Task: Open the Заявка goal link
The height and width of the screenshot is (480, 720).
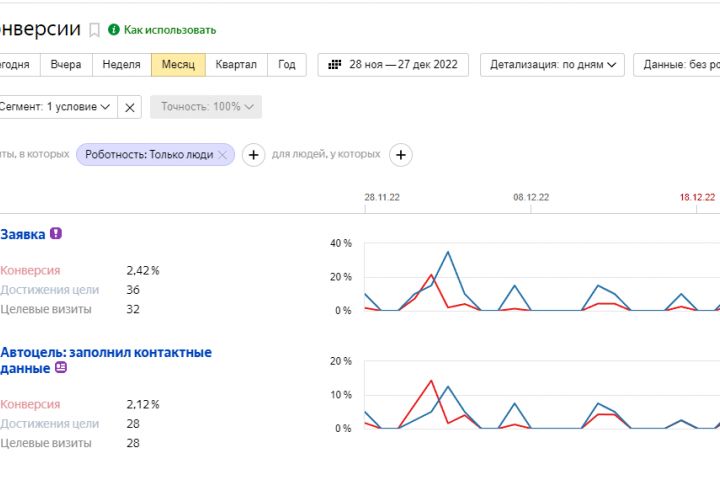Action: point(23,233)
